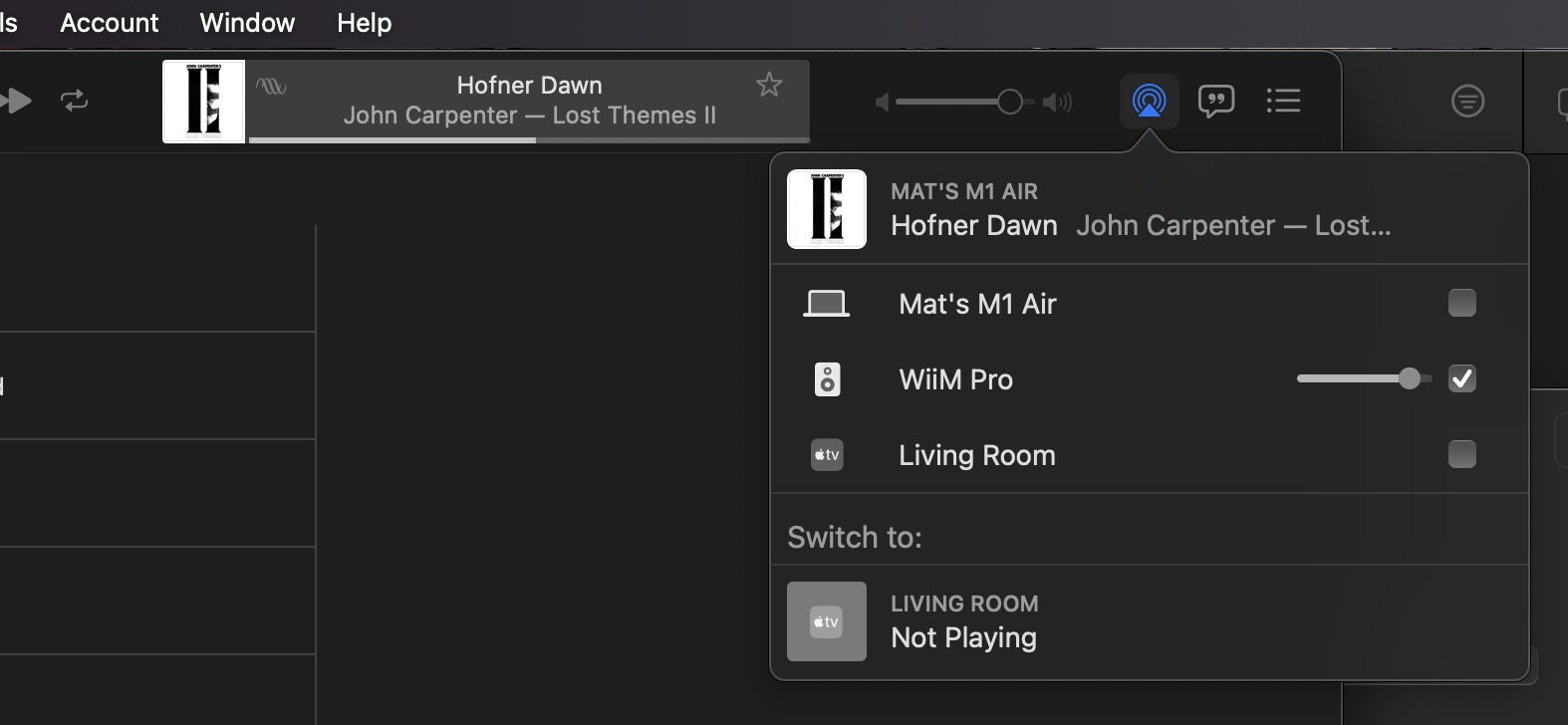Open the Window menu

[x=247, y=23]
